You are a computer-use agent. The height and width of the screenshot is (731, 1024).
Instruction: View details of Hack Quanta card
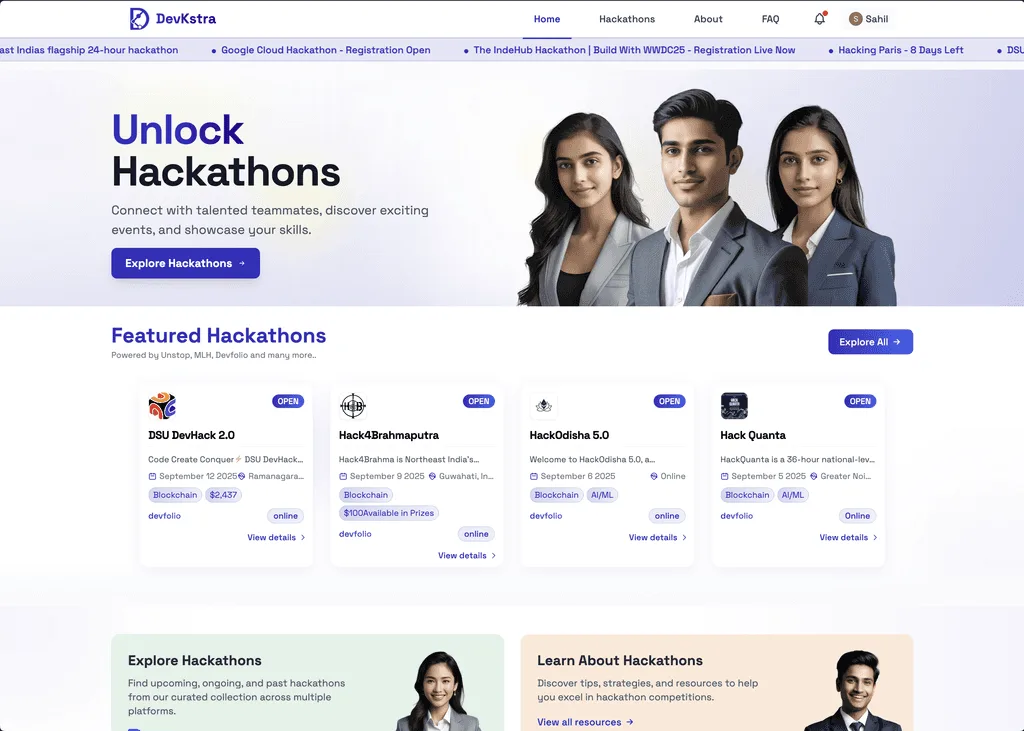click(848, 537)
